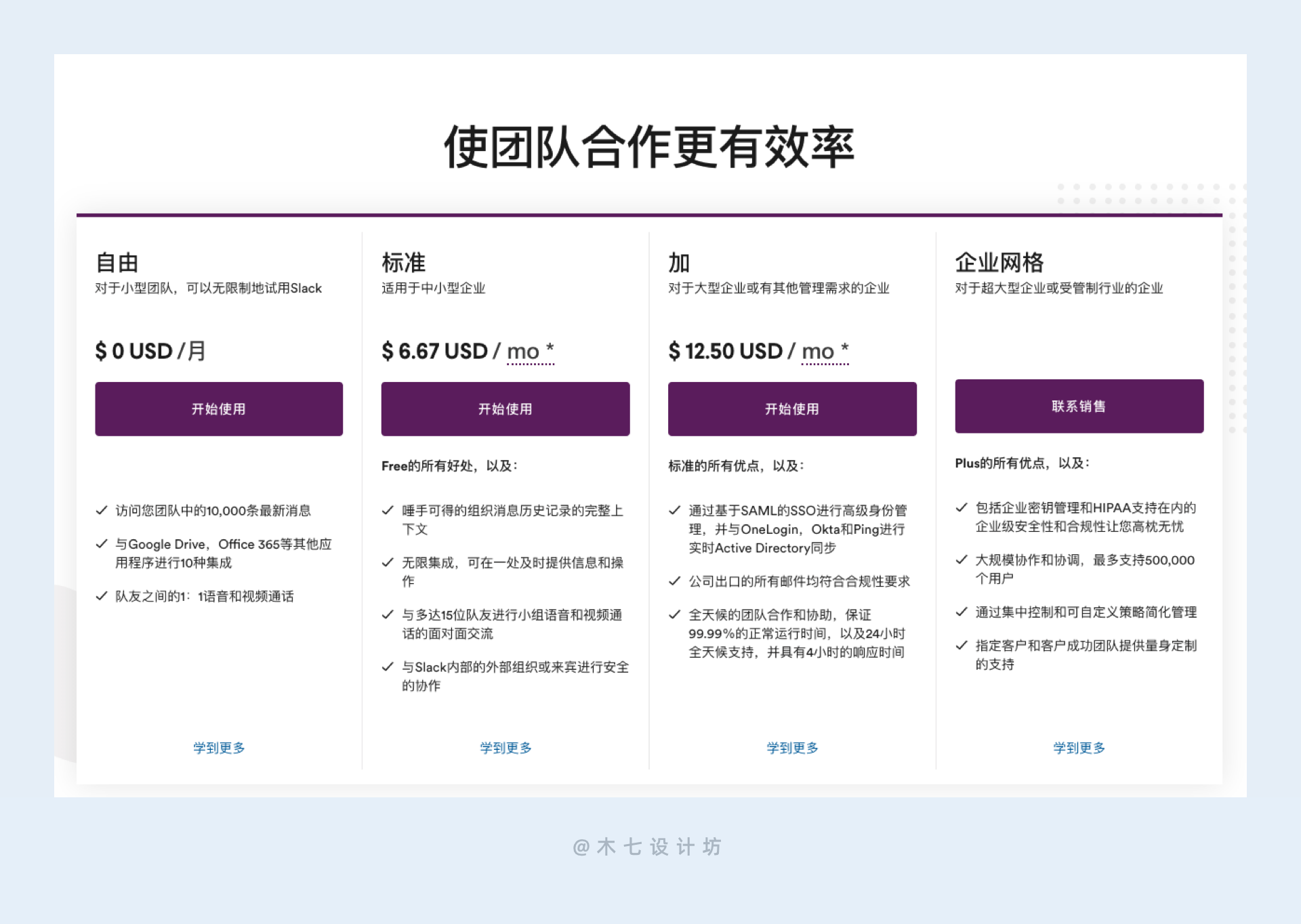Click the dotted-underlined mo in $6.67 price
The width and height of the screenshot is (1301, 924).
point(523,352)
